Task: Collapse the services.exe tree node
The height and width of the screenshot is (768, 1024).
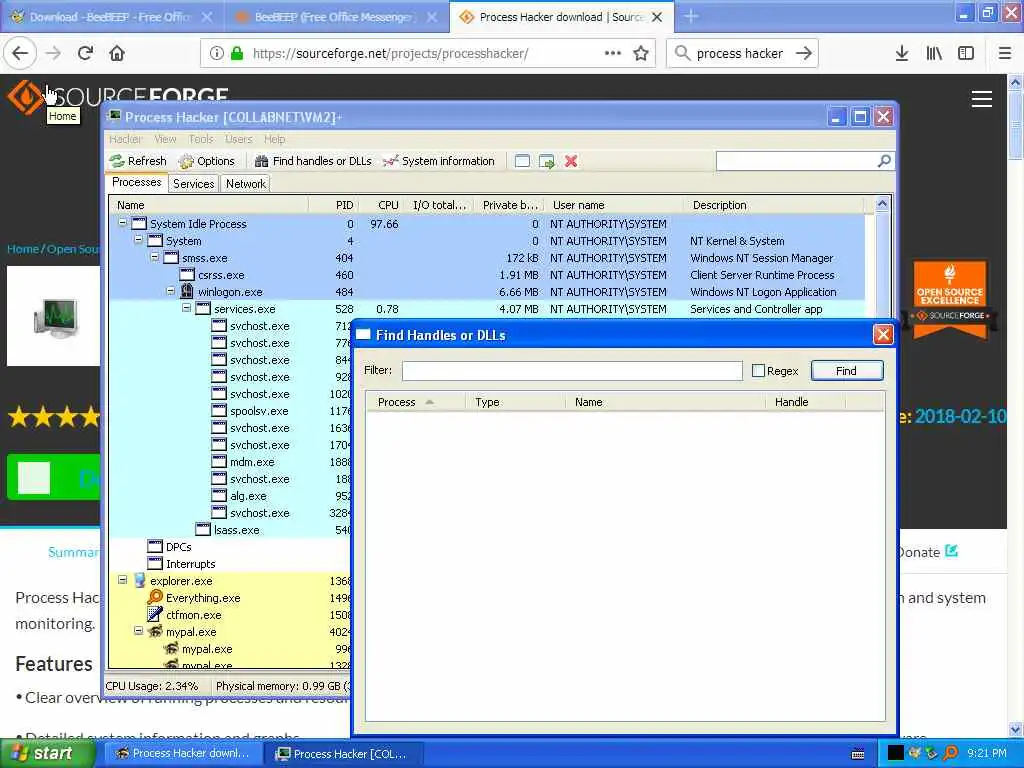Action: coord(186,308)
